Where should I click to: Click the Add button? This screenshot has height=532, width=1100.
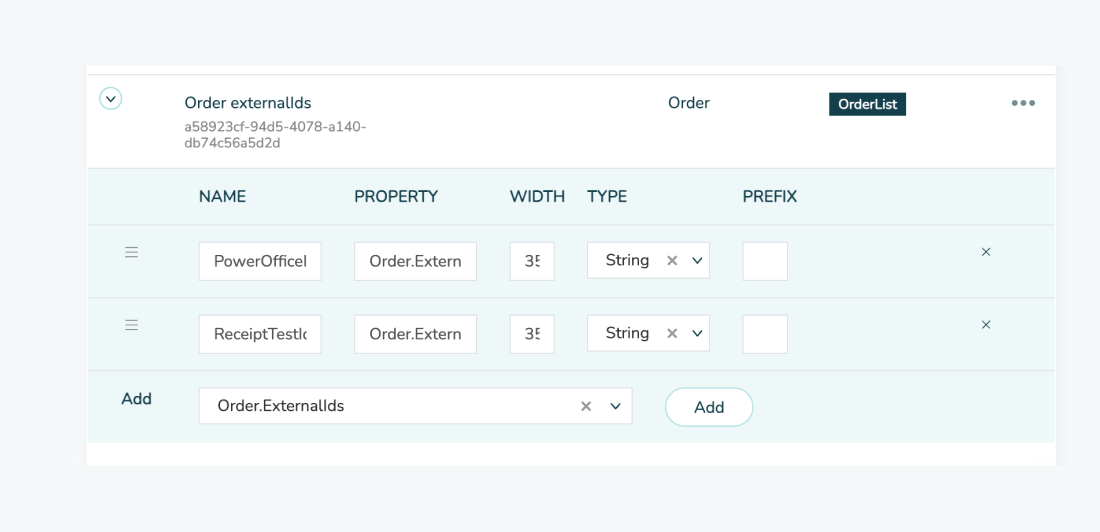(x=709, y=407)
